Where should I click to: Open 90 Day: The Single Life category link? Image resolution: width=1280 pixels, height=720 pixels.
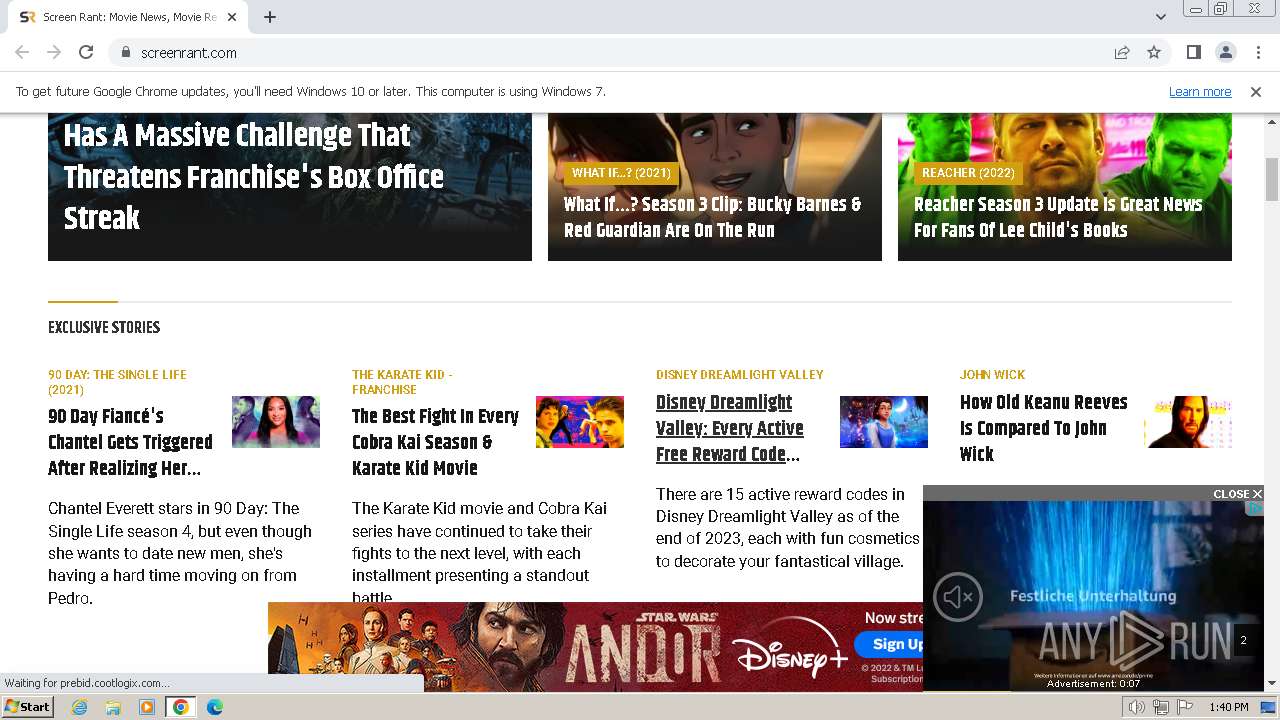[x=117, y=382]
